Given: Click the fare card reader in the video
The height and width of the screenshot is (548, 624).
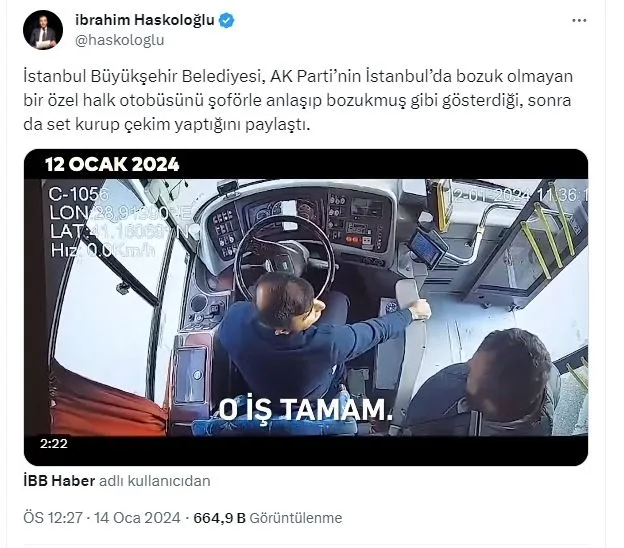Looking at the screenshot, I should click(428, 247).
